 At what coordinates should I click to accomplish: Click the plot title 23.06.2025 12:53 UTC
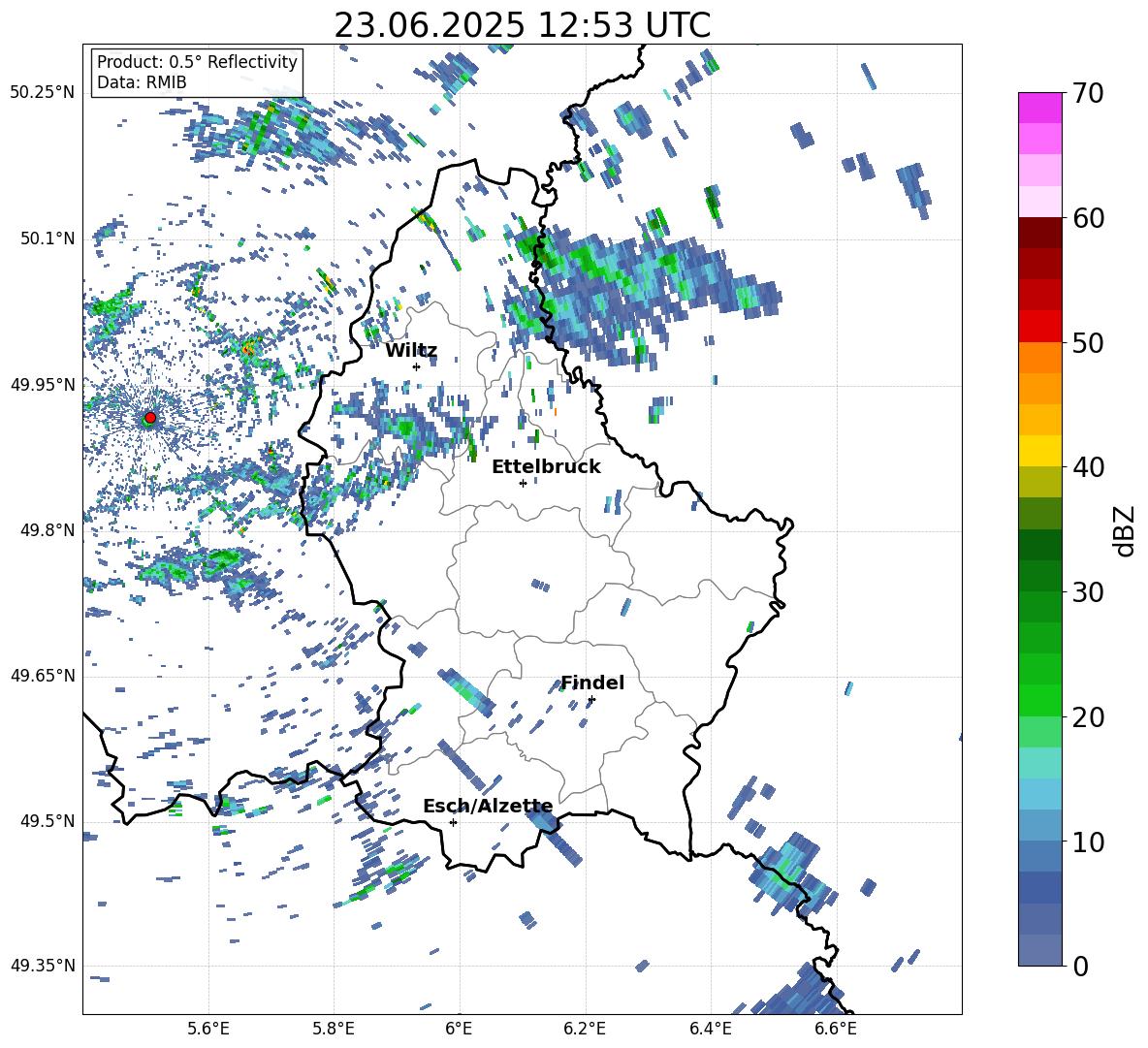[x=522, y=25]
